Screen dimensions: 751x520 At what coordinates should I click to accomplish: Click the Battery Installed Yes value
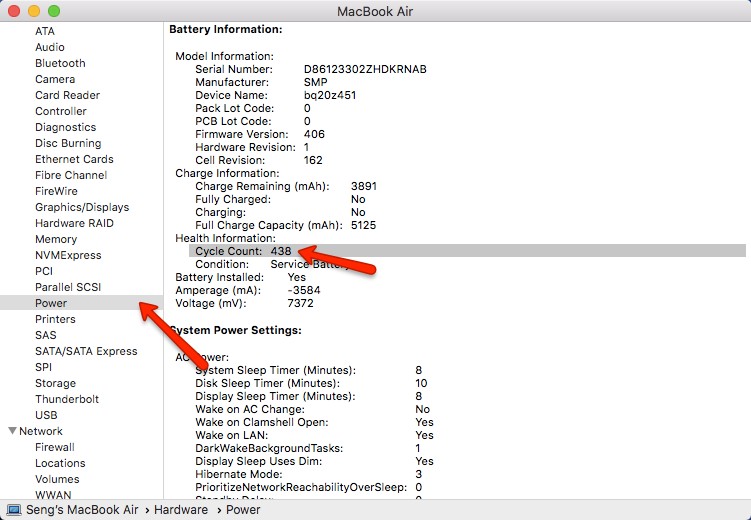pos(296,277)
